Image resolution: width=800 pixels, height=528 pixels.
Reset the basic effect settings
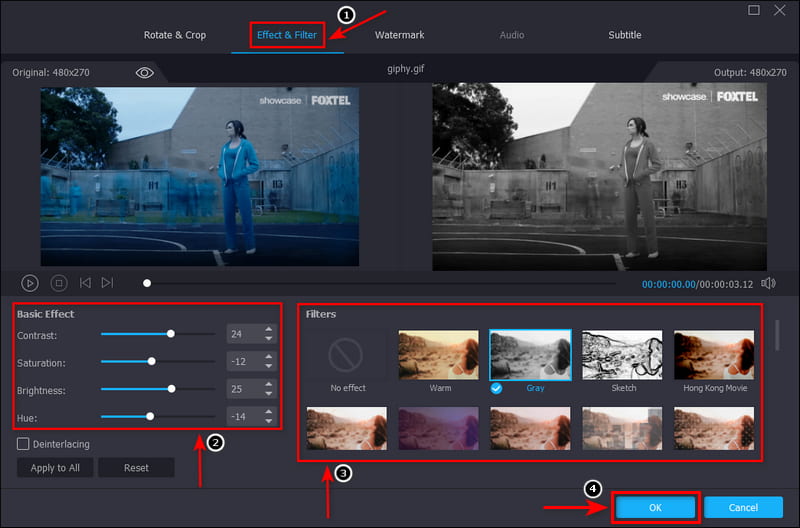tap(136, 468)
